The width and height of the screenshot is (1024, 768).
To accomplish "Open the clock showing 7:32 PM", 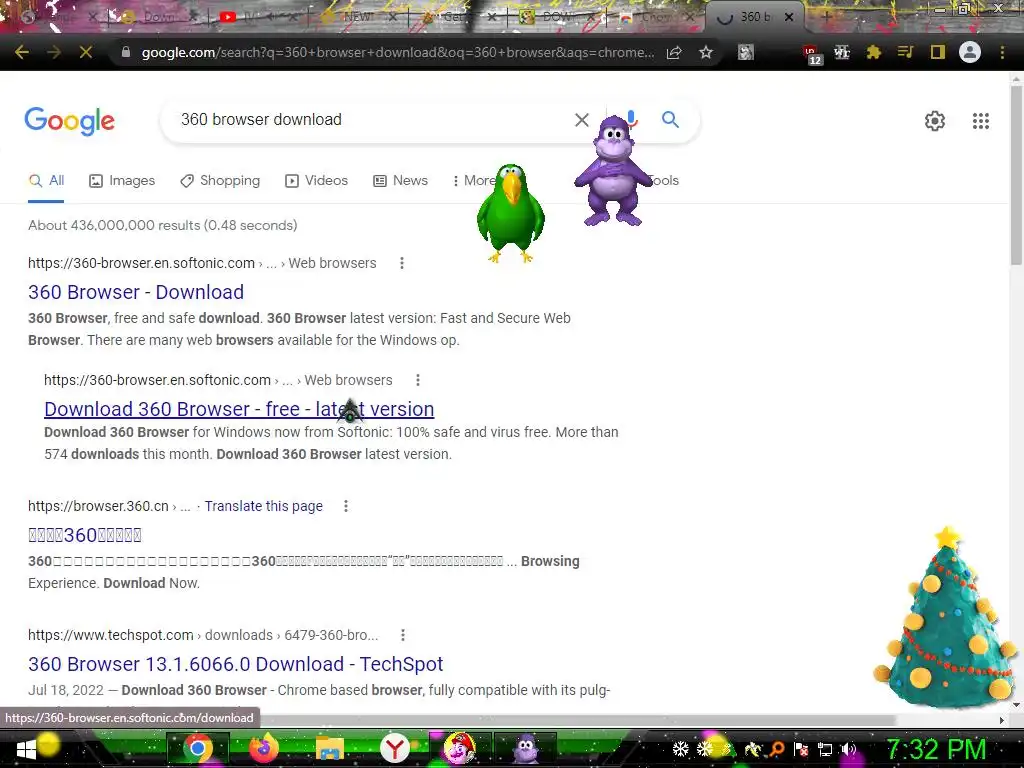I will (x=936, y=749).
